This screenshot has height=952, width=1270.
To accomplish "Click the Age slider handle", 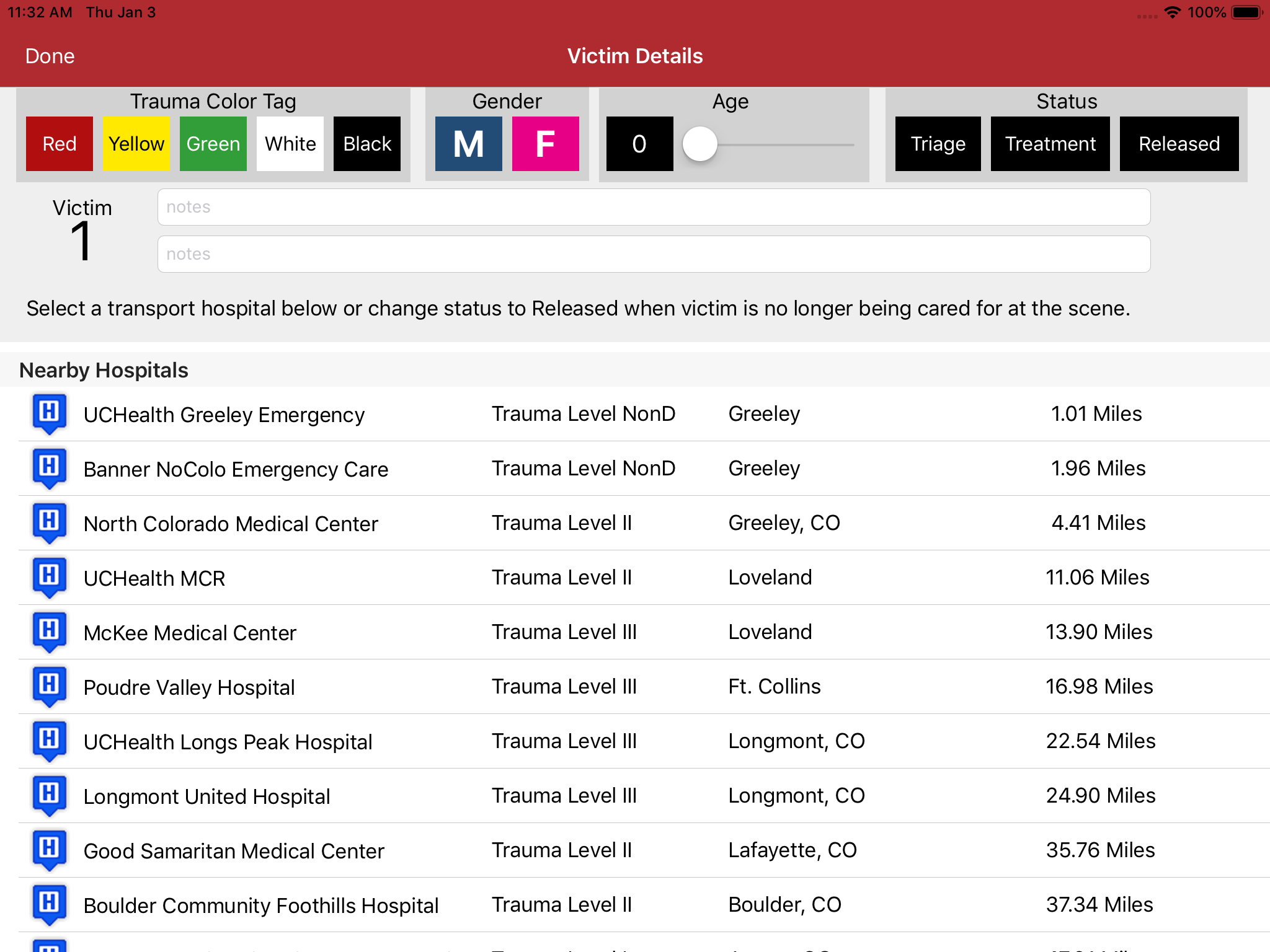I will [699, 144].
